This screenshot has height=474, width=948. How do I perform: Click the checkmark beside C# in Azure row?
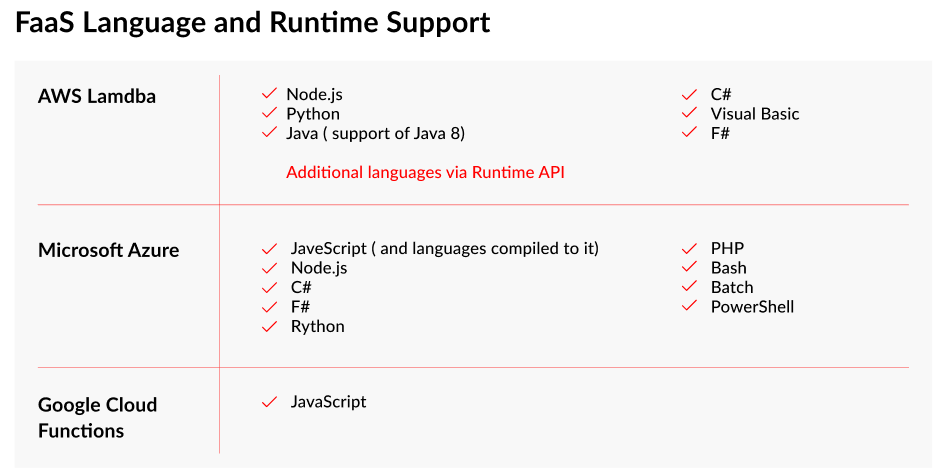click(x=269, y=287)
